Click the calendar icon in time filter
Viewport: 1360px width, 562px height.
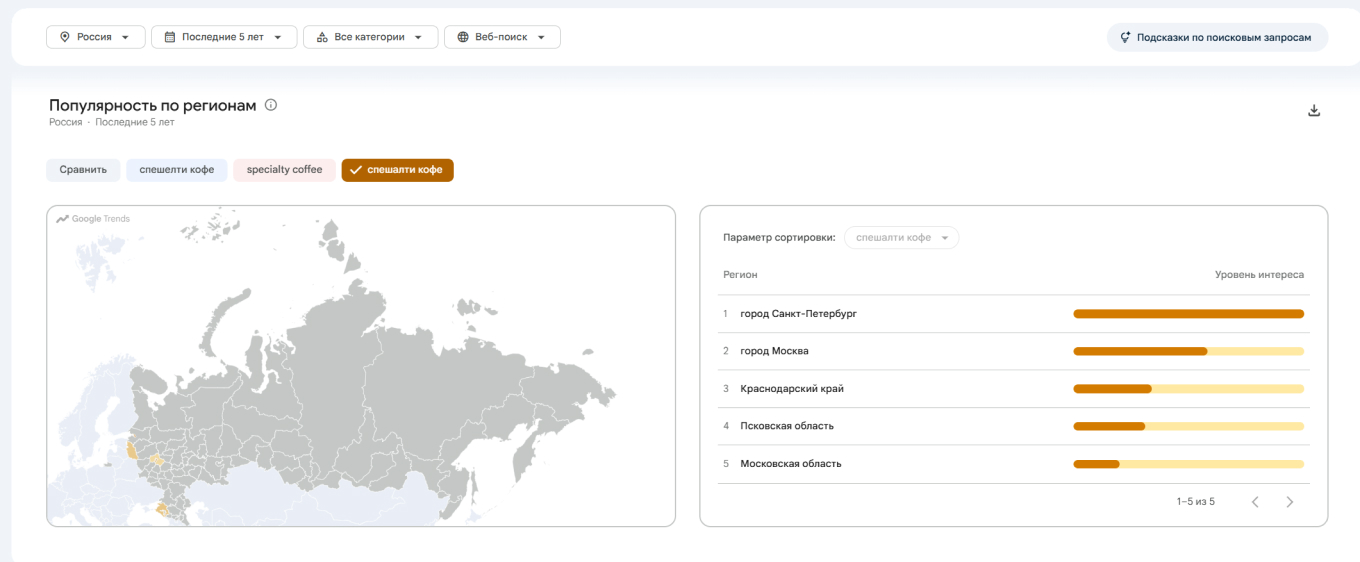pos(170,37)
